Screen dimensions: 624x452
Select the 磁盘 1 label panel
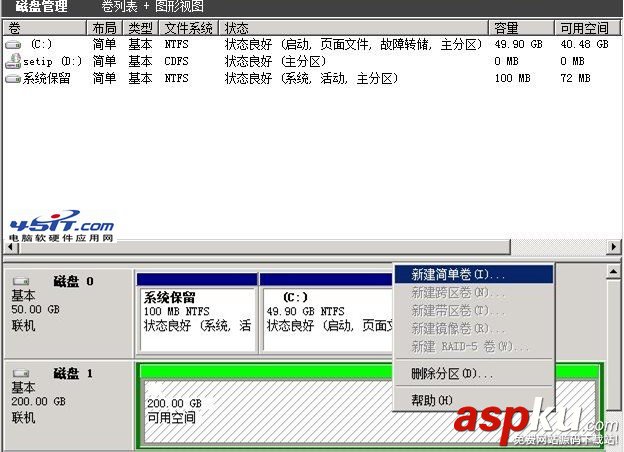pyautogui.click(x=68, y=406)
